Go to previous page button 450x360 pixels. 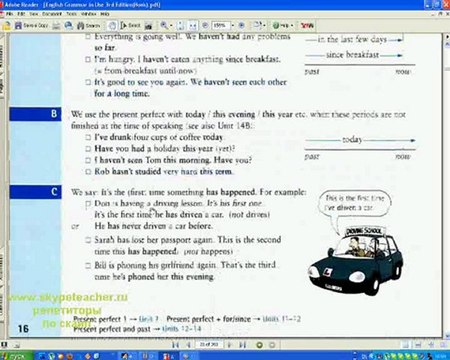188,345
